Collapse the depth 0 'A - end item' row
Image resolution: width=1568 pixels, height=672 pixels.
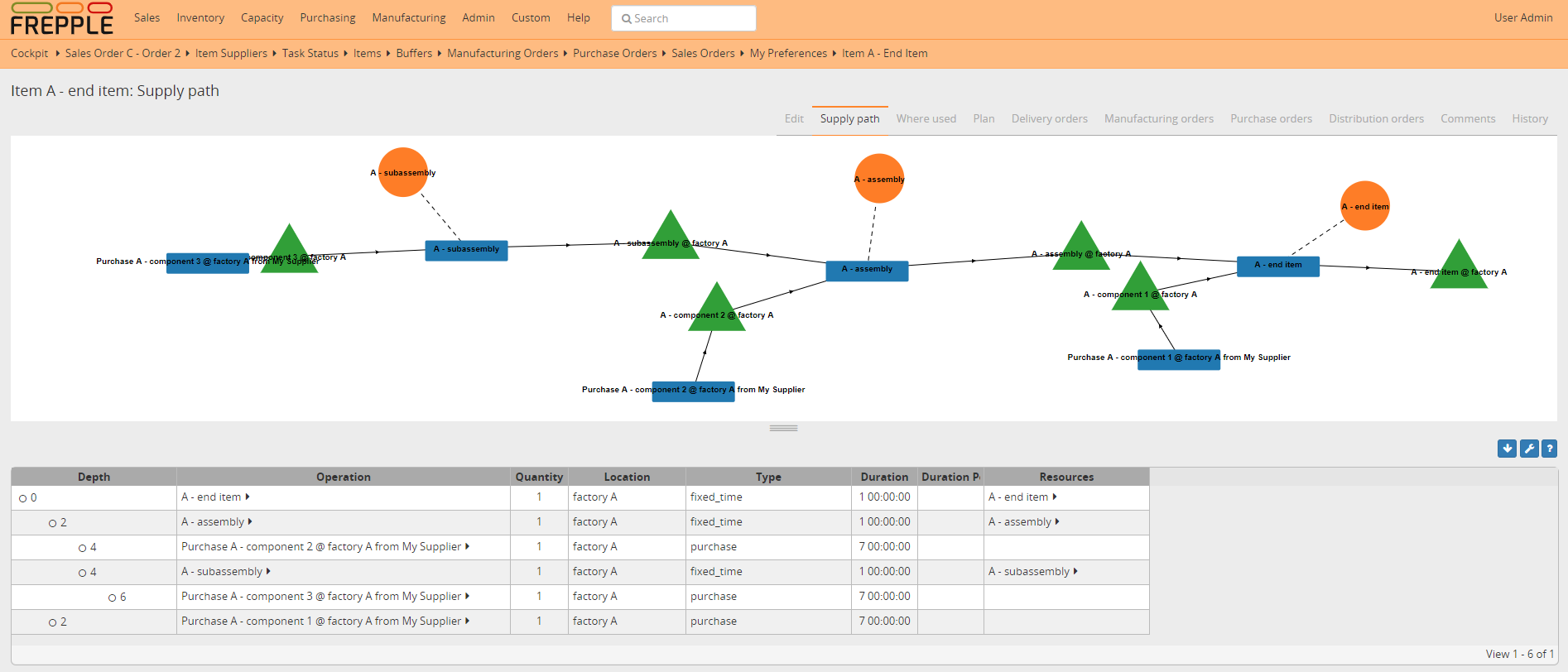(x=23, y=498)
